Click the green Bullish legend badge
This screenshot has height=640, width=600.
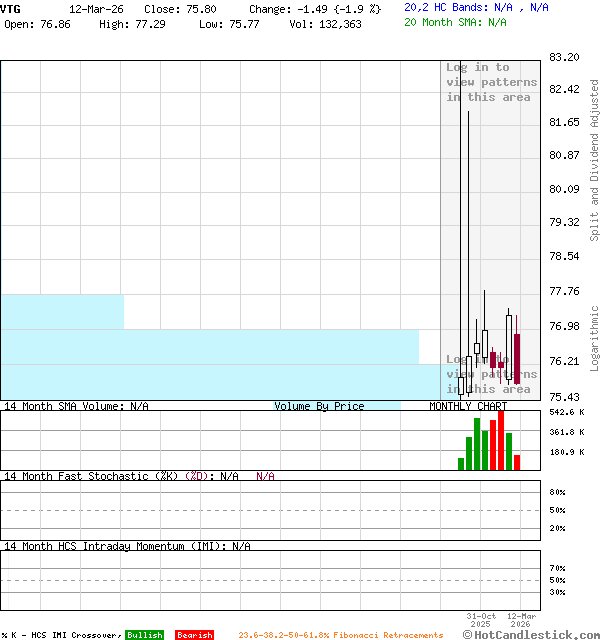tap(144, 635)
